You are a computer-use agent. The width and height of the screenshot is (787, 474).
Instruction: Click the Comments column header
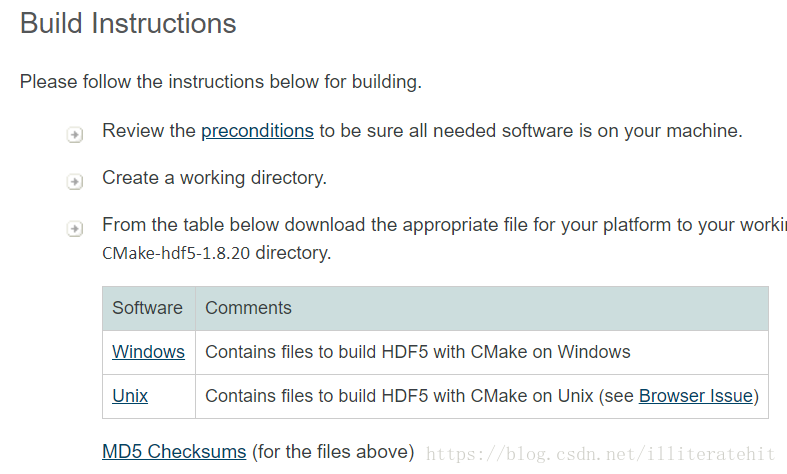(482, 308)
